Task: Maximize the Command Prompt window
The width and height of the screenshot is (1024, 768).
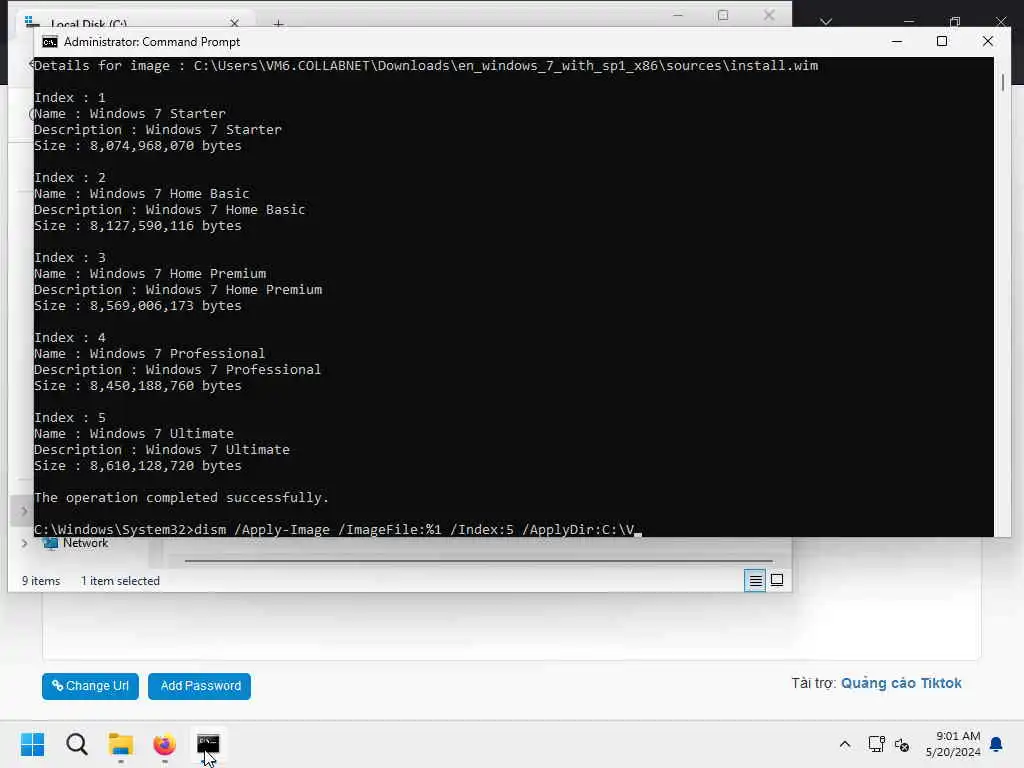Action: [942, 42]
